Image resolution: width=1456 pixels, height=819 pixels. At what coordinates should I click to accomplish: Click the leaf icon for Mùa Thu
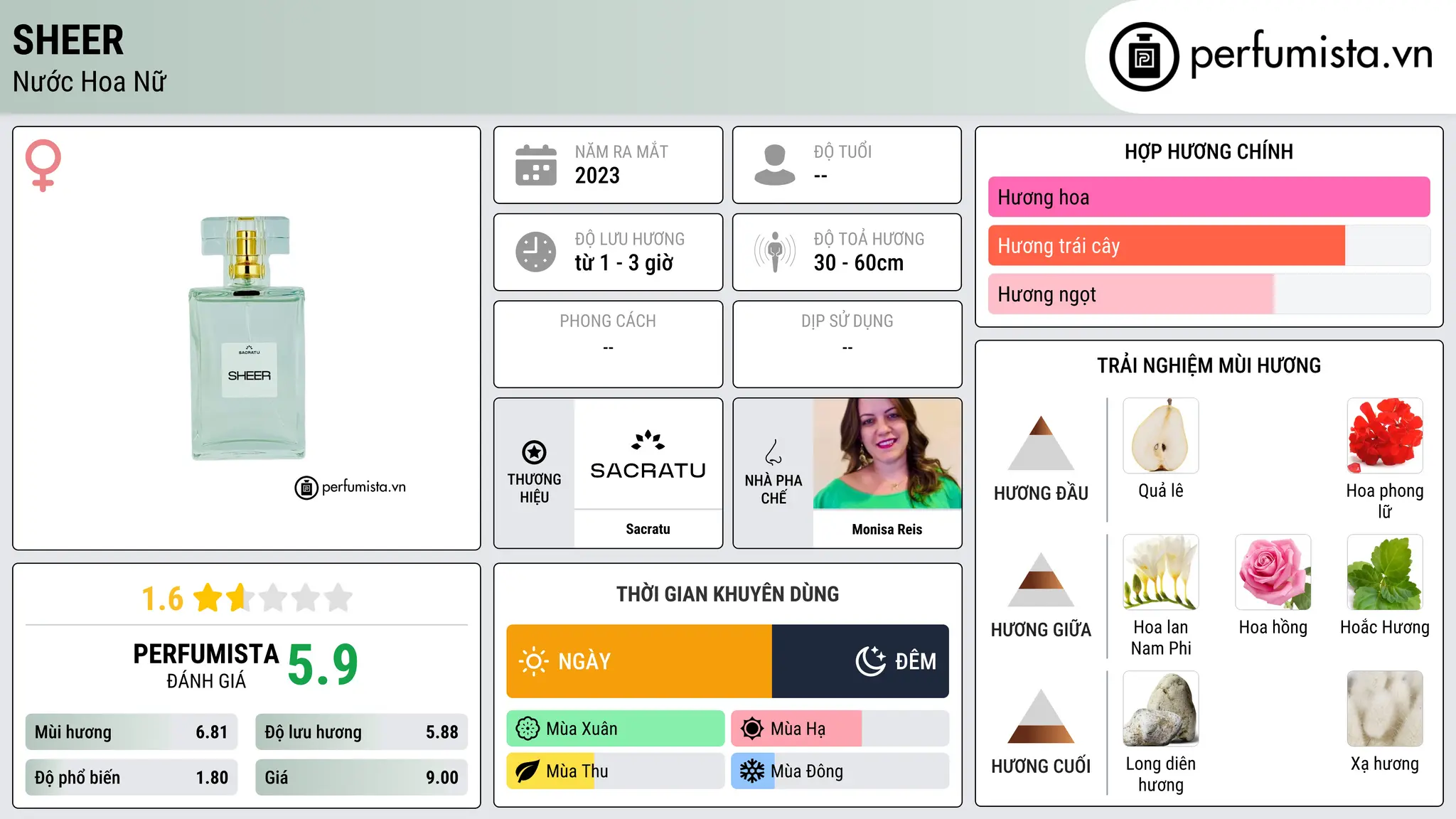click(x=528, y=771)
